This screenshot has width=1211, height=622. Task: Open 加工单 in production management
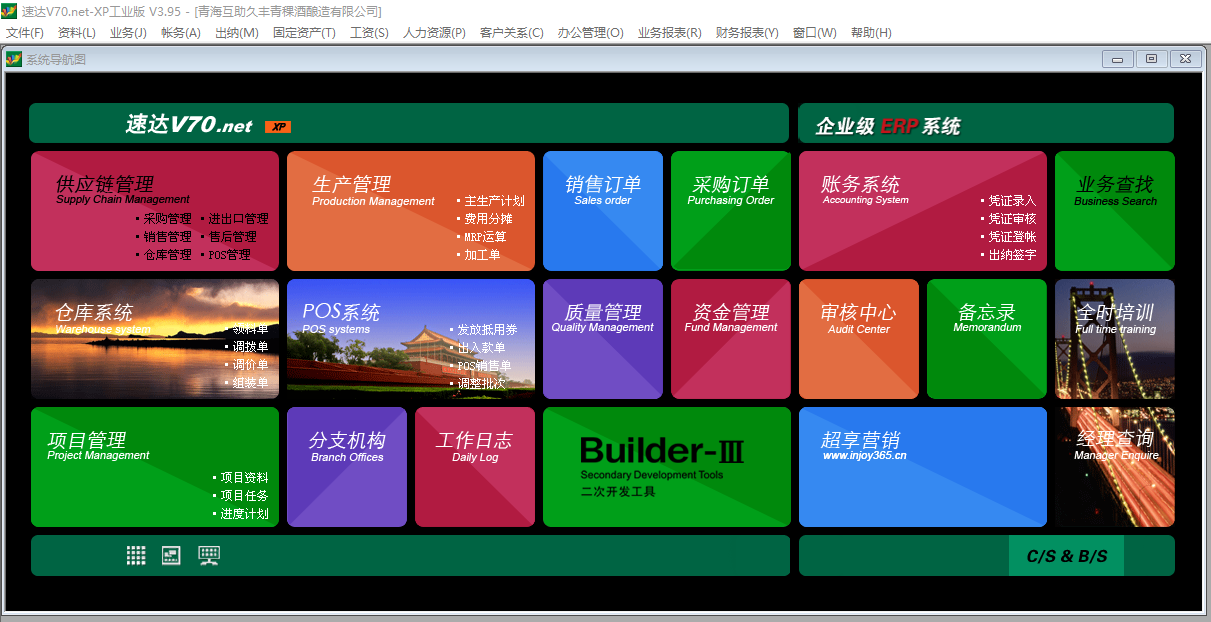point(482,255)
